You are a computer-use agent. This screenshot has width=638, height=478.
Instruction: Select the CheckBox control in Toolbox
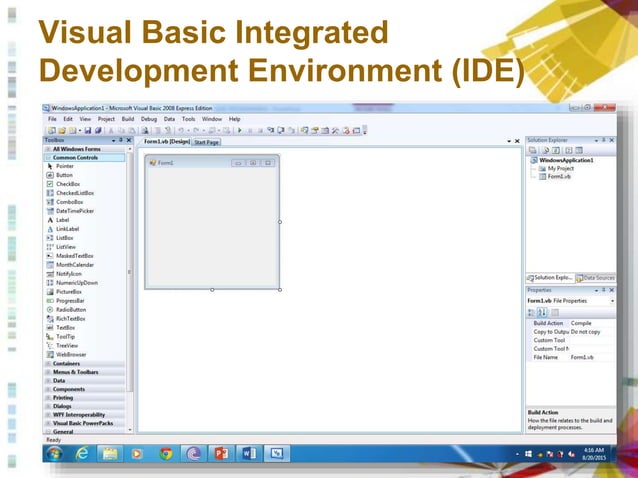(x=68, y=184)
